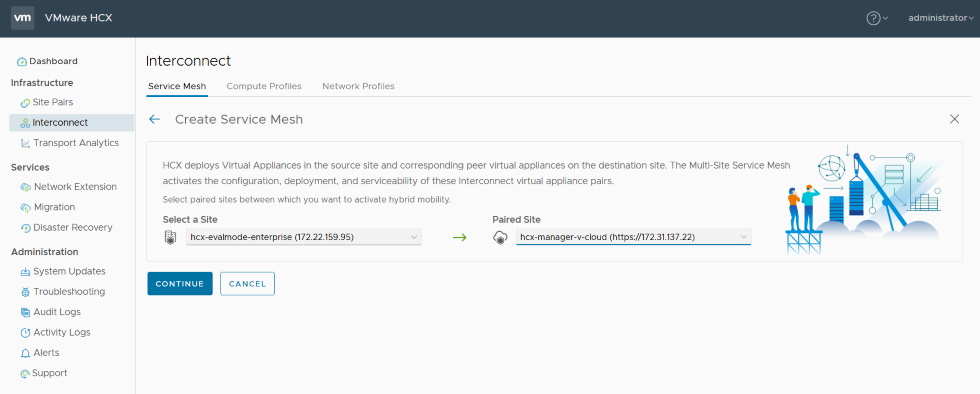Open the Paired Site dropdown
The image size is (980, 394).
[x=634, y=237]
